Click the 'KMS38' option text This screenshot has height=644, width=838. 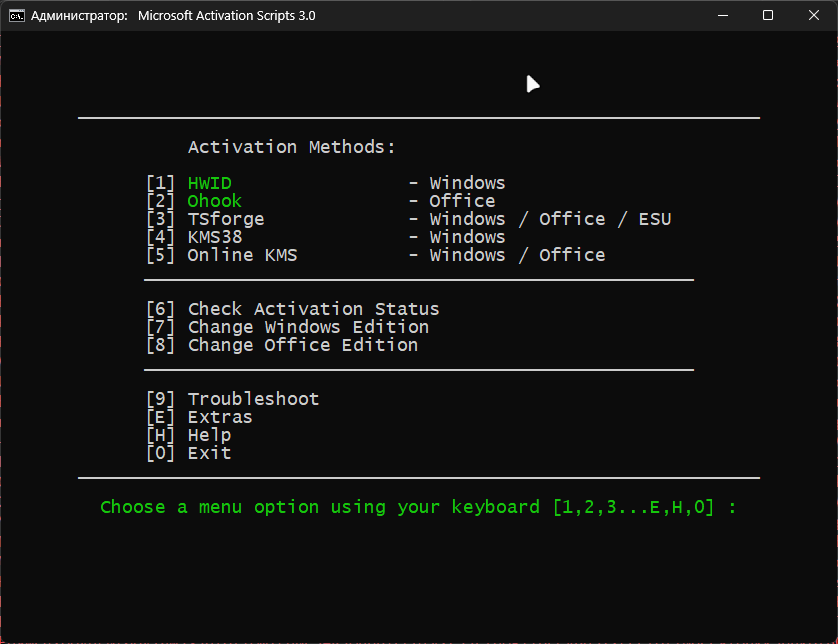click(x=215, y=237)
